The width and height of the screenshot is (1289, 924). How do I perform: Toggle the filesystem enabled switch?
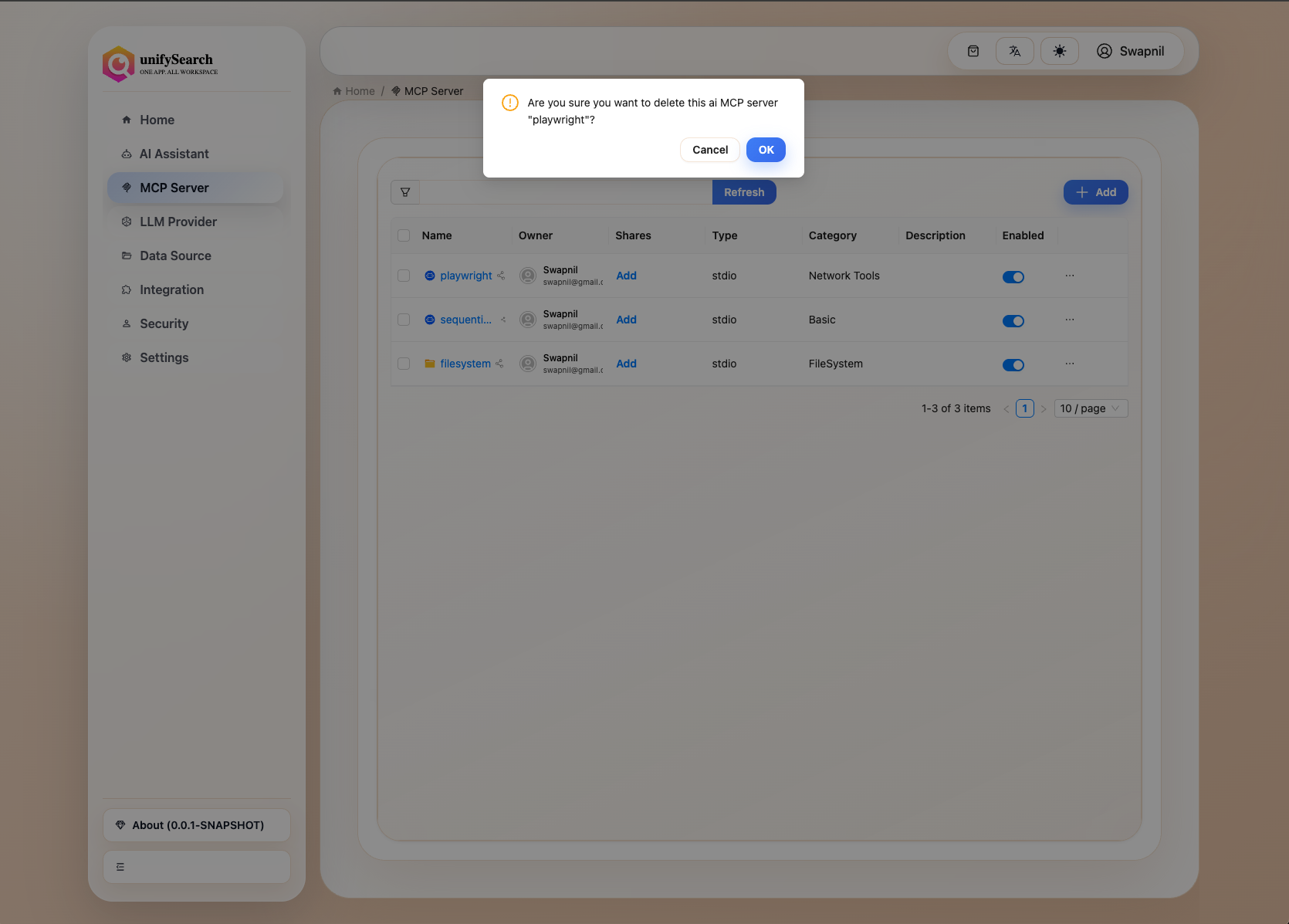click(1013, 365)
